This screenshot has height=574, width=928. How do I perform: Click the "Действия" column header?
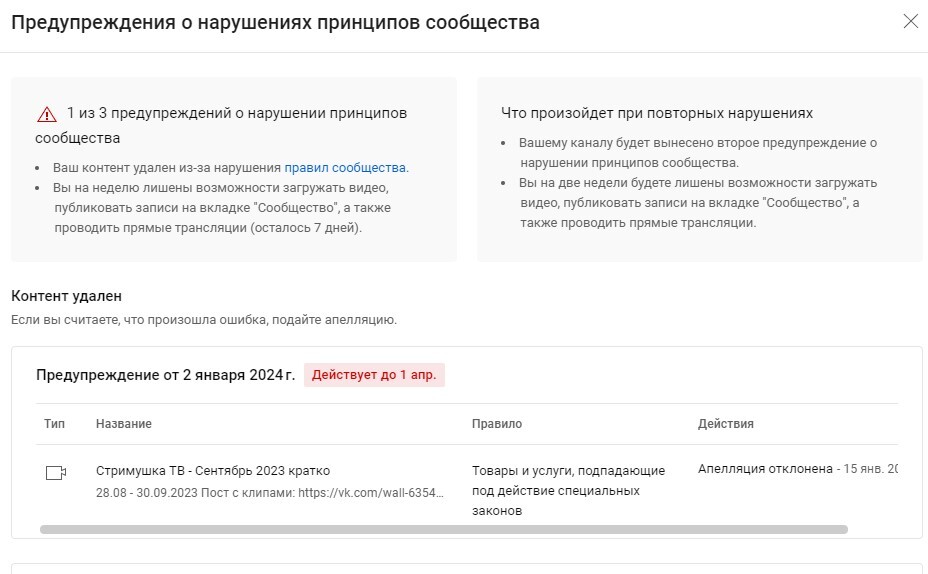pos(726,424)
